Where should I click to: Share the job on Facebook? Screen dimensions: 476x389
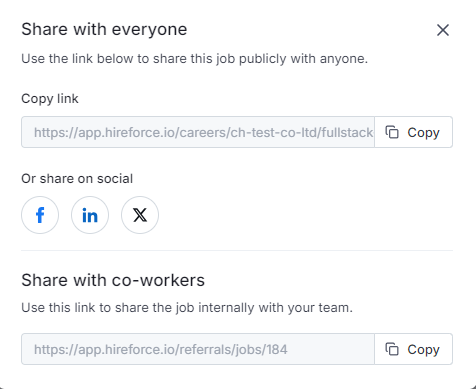point(40,215)
